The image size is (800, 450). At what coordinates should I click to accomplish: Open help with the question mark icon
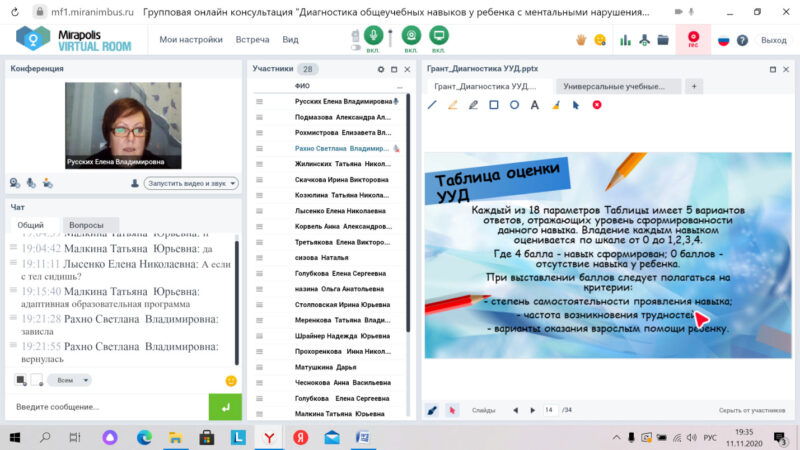742,40
